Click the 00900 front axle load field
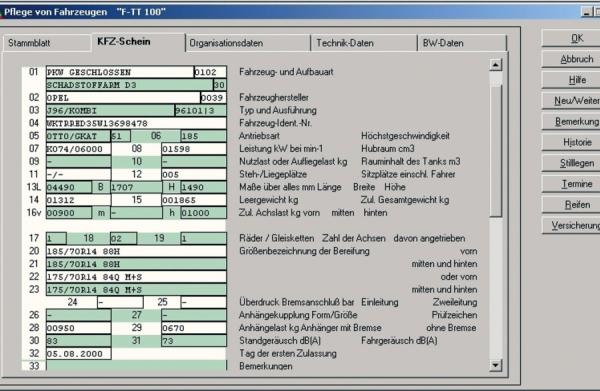This screenshot has width=600, height=391. point(69,213)
